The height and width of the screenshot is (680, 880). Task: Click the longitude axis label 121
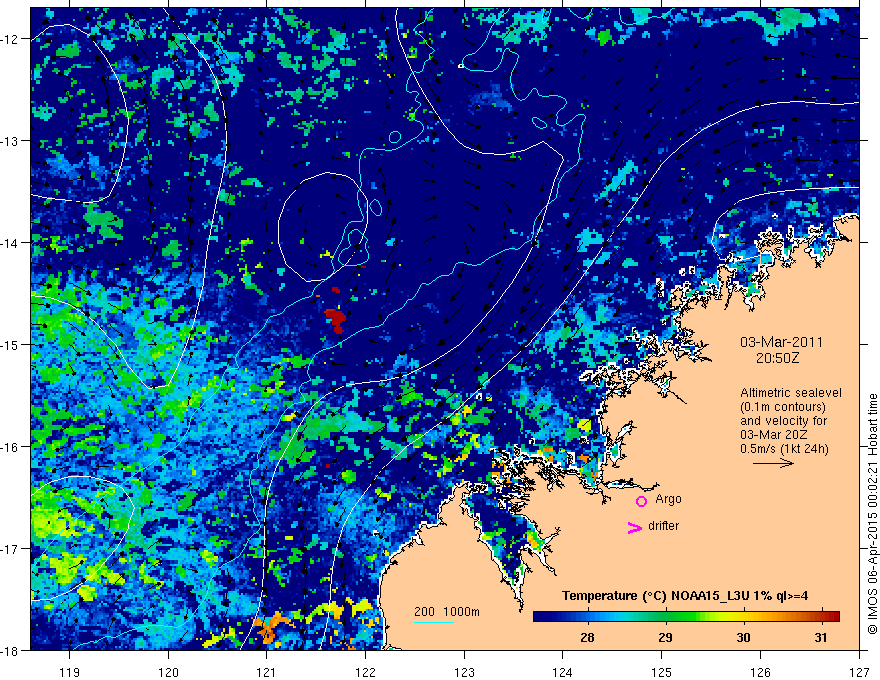pos(266,672)
